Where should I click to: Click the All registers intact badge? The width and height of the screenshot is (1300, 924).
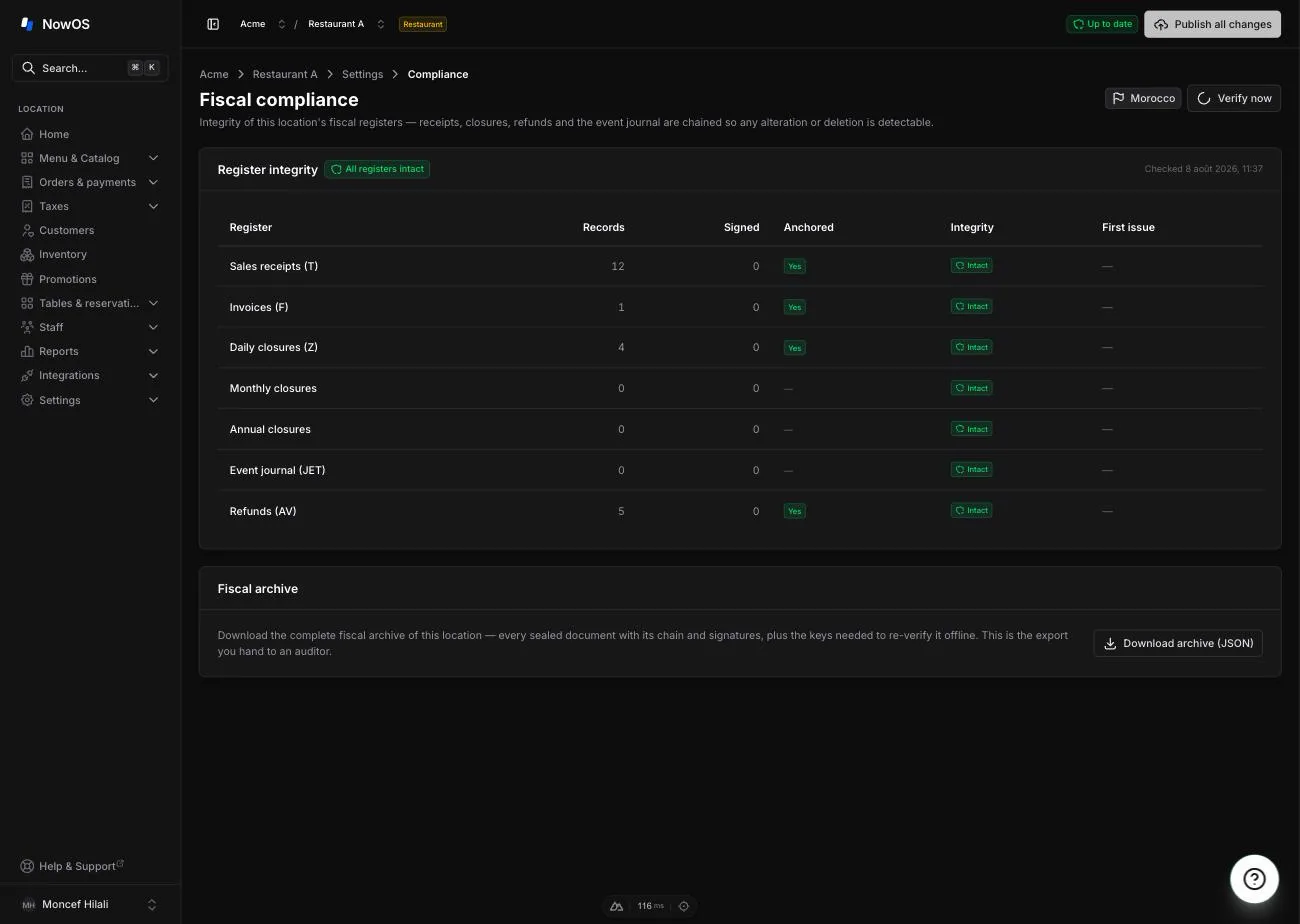[377, 169]
